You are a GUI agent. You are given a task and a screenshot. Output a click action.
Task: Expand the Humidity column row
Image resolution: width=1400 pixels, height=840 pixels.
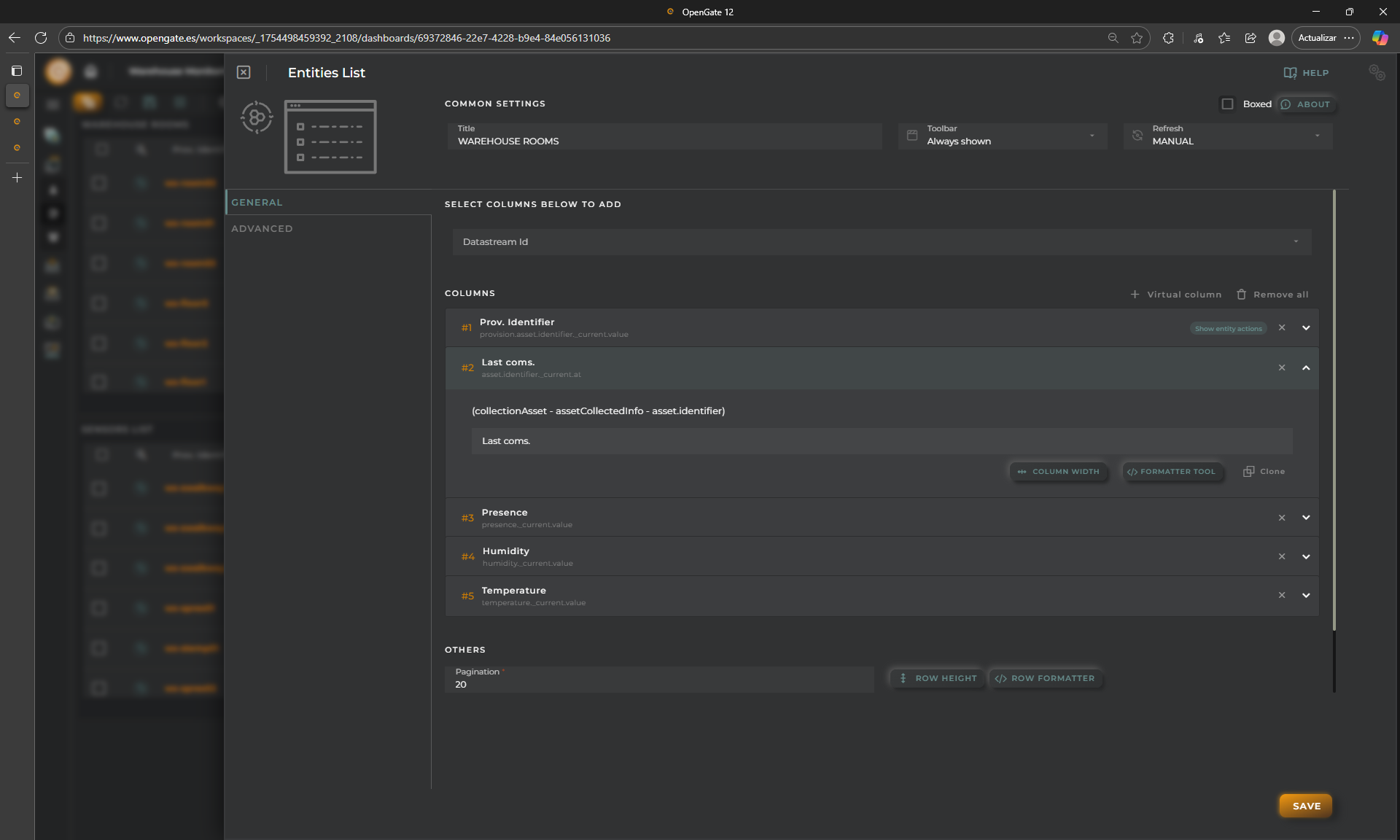click(1306, 557)
